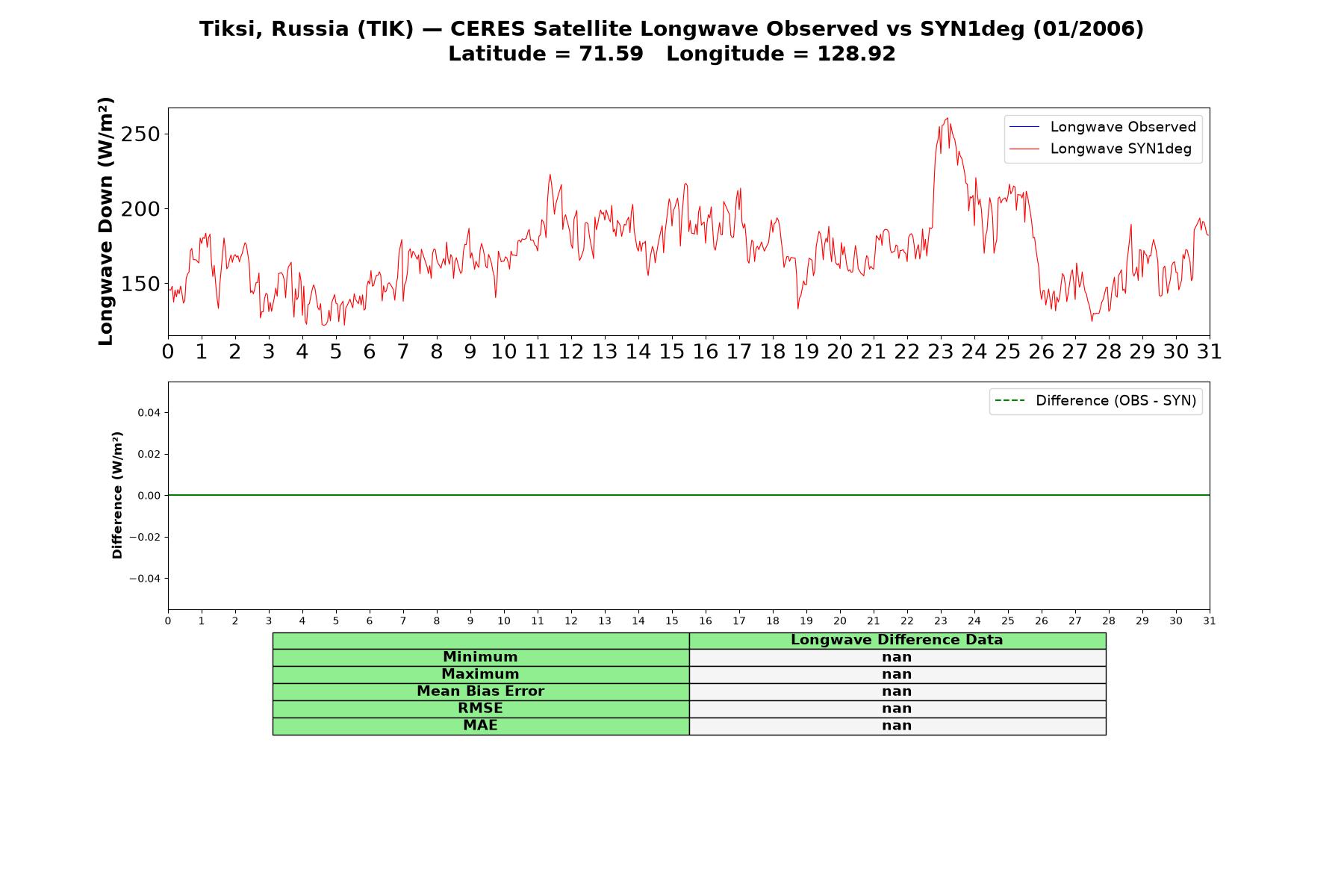Click tick label 15 on lower chart axis
The height and width of the screenshot is (896, 1344).
tap(671, 621)
